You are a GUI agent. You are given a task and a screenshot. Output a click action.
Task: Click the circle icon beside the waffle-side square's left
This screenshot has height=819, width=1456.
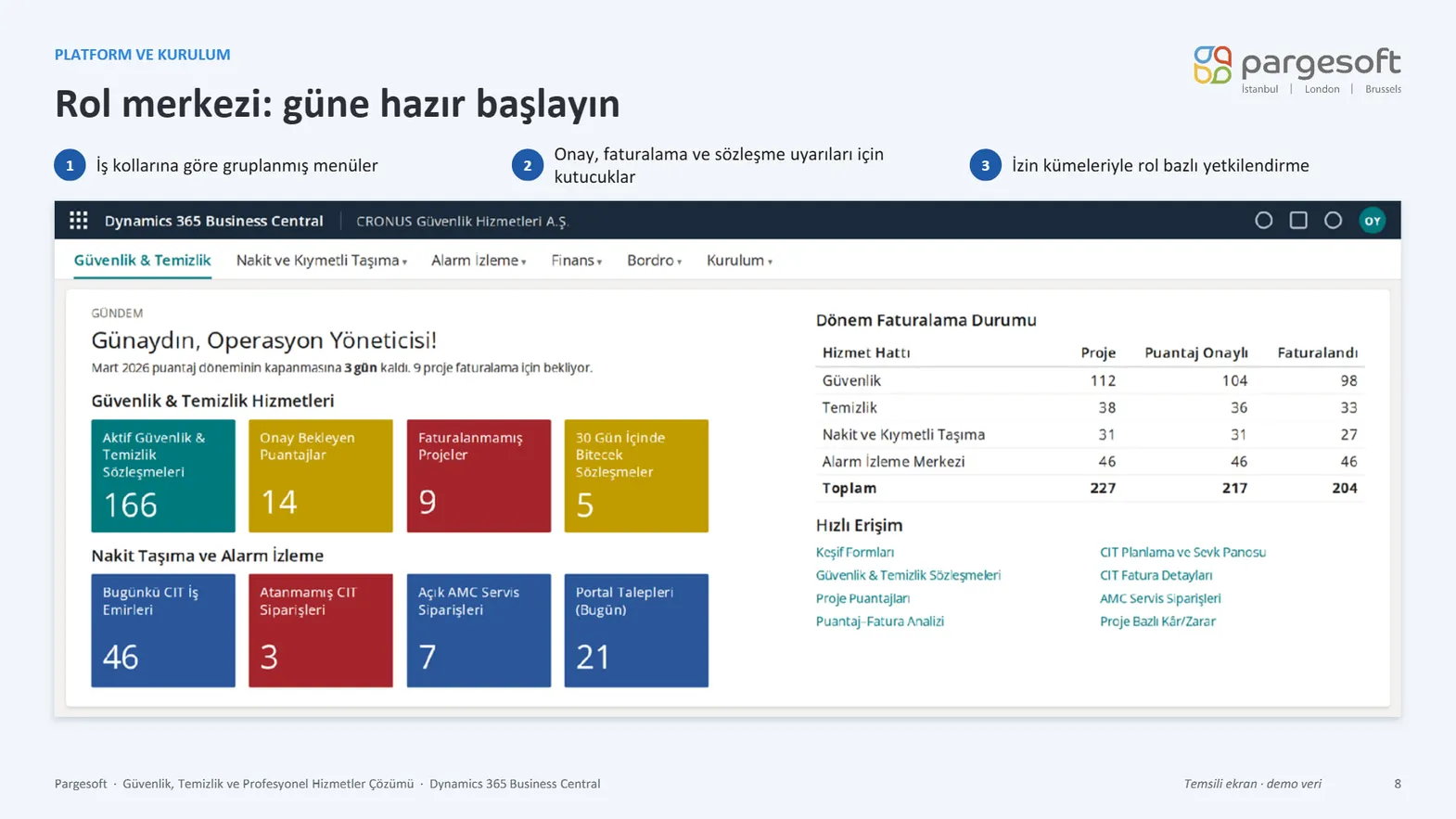point(1264,221)
